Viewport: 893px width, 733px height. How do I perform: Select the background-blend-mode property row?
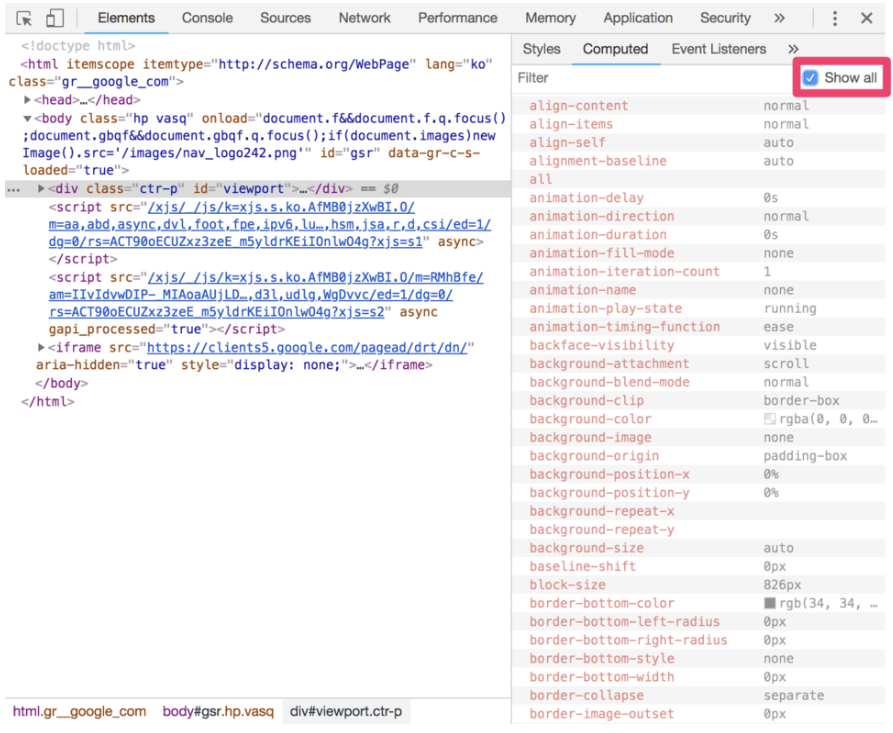(698, 382)
